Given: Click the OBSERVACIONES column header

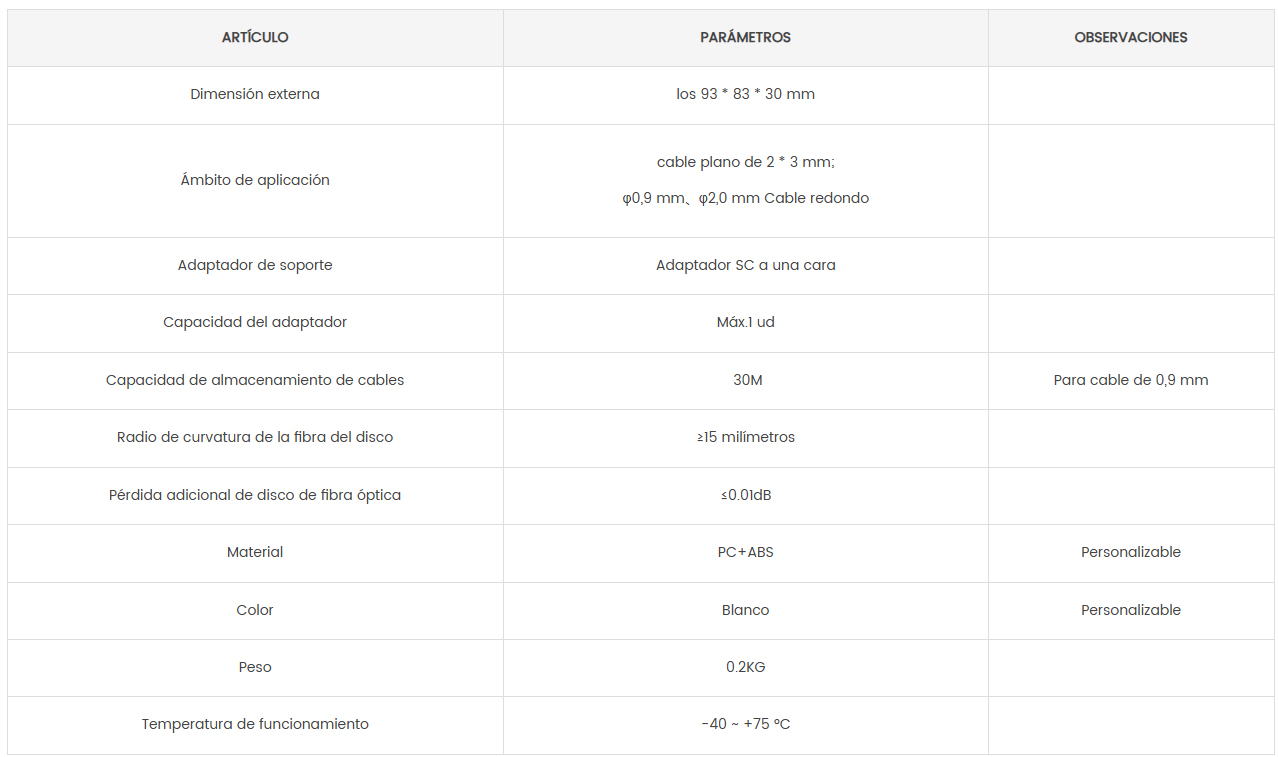Looking at the screenshot, I should click(x=1131, y=38).
